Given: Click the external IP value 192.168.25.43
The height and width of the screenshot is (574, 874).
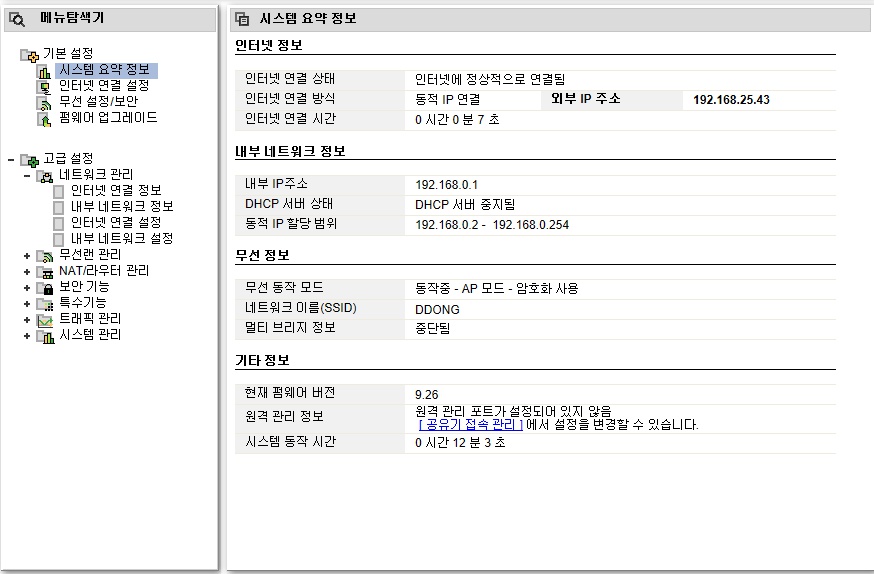Looking at the screenshot, I should coord(731,100).
